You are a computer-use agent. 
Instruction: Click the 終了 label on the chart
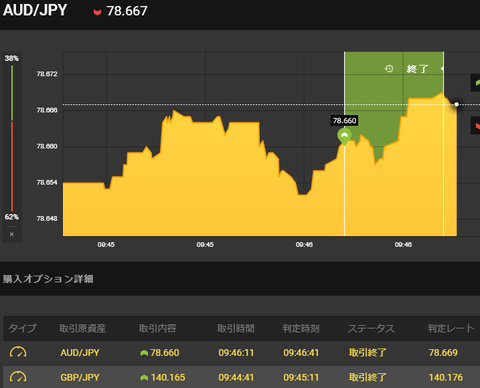(417, 69)
